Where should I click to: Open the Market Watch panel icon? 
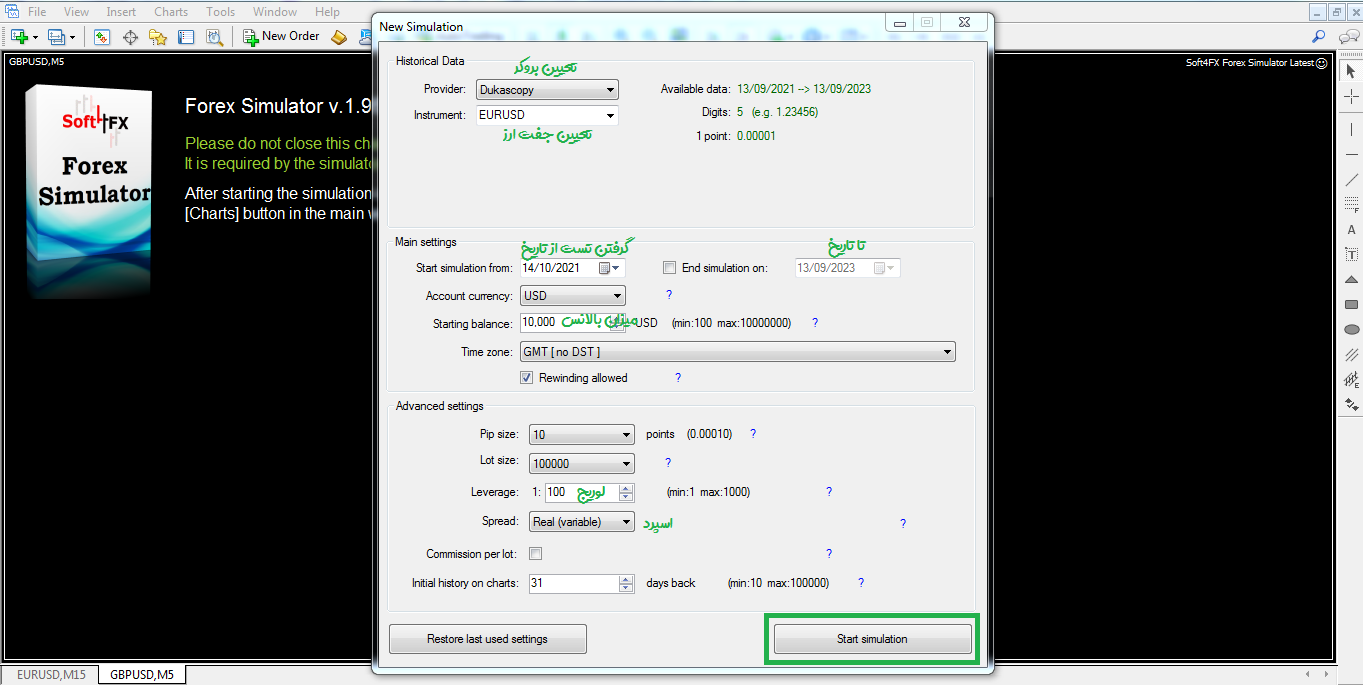(102, 37)
